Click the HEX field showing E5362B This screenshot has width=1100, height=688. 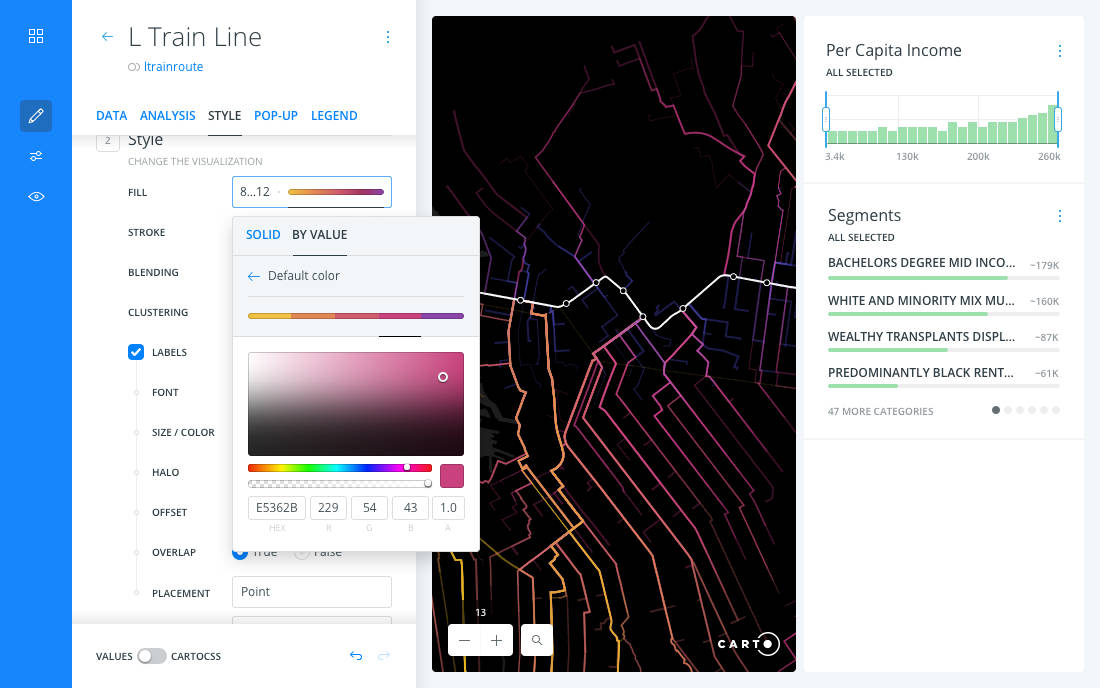click(276, 507)
